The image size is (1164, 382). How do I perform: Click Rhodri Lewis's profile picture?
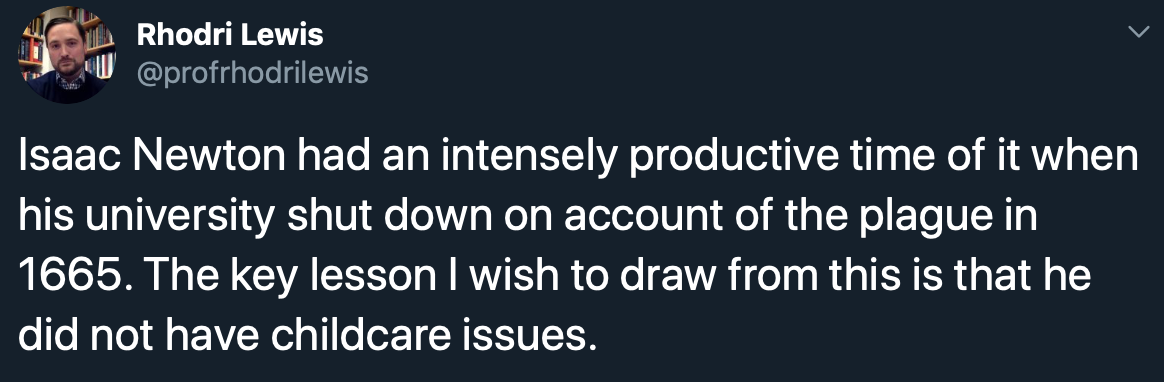point(66,55)
